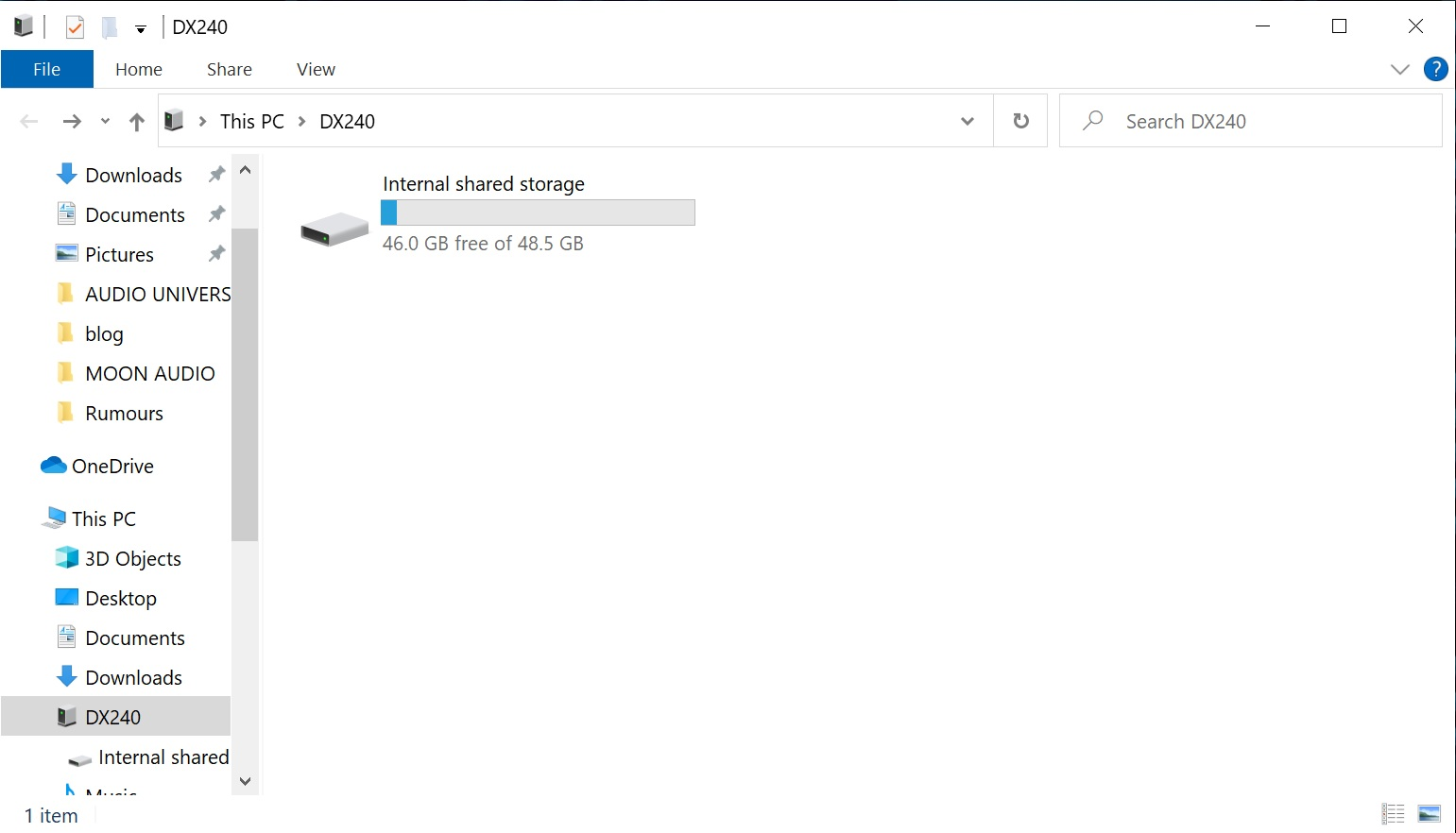Select This PC in the address breadcrumb
Image resolution: width=1456 pixels, height=833 pixels.
[x=252, y=121]
